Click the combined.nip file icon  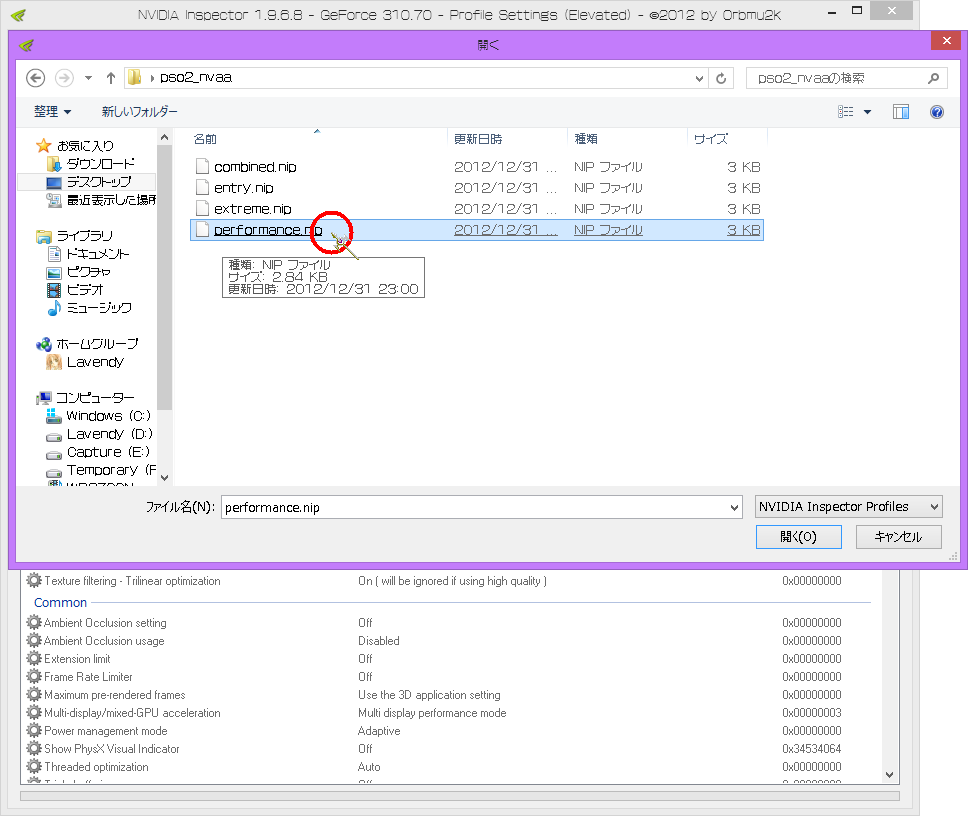click(202, 167)
